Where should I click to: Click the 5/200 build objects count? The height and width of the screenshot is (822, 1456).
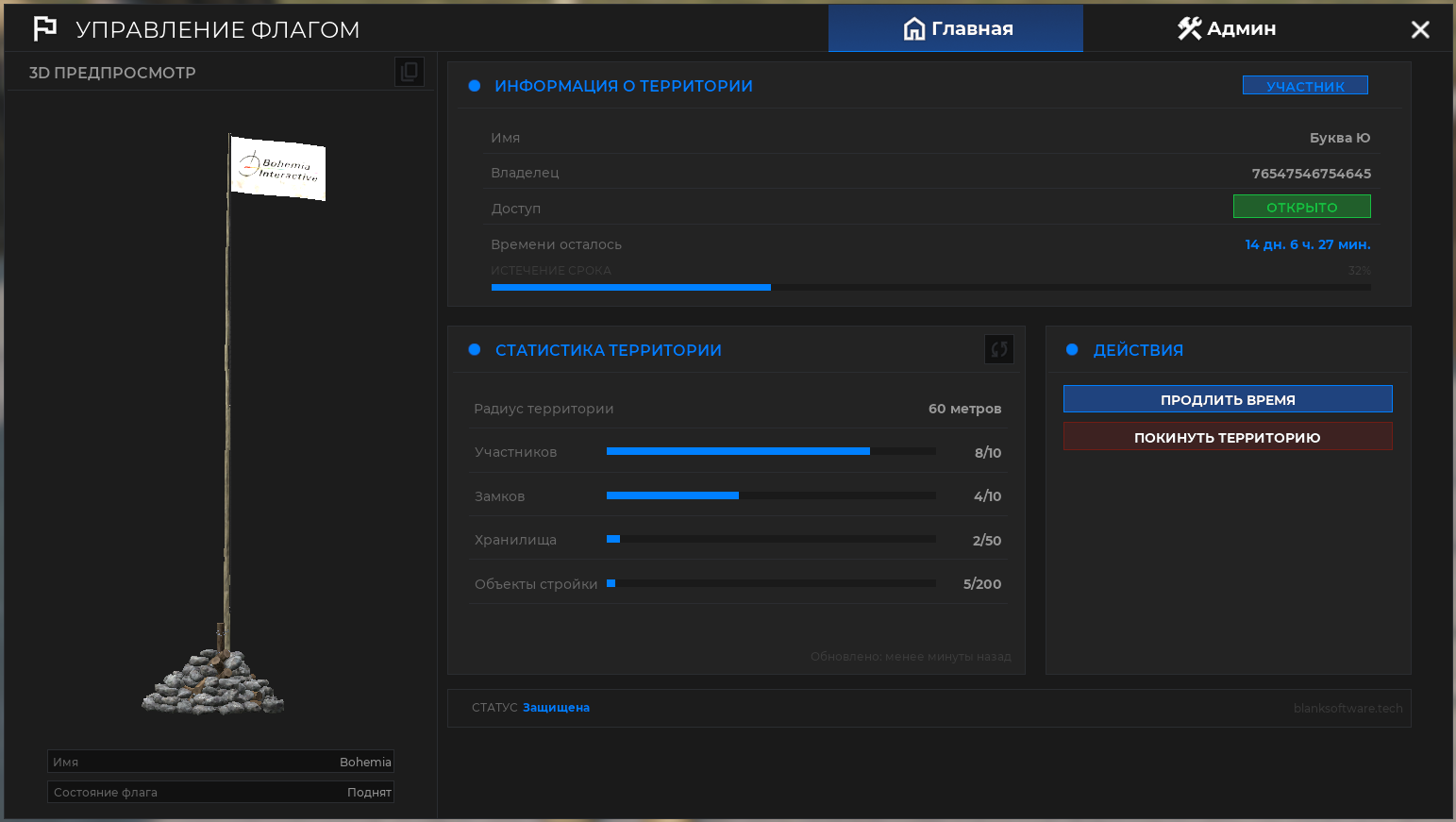pyautogui.click(x=982, y=584)
